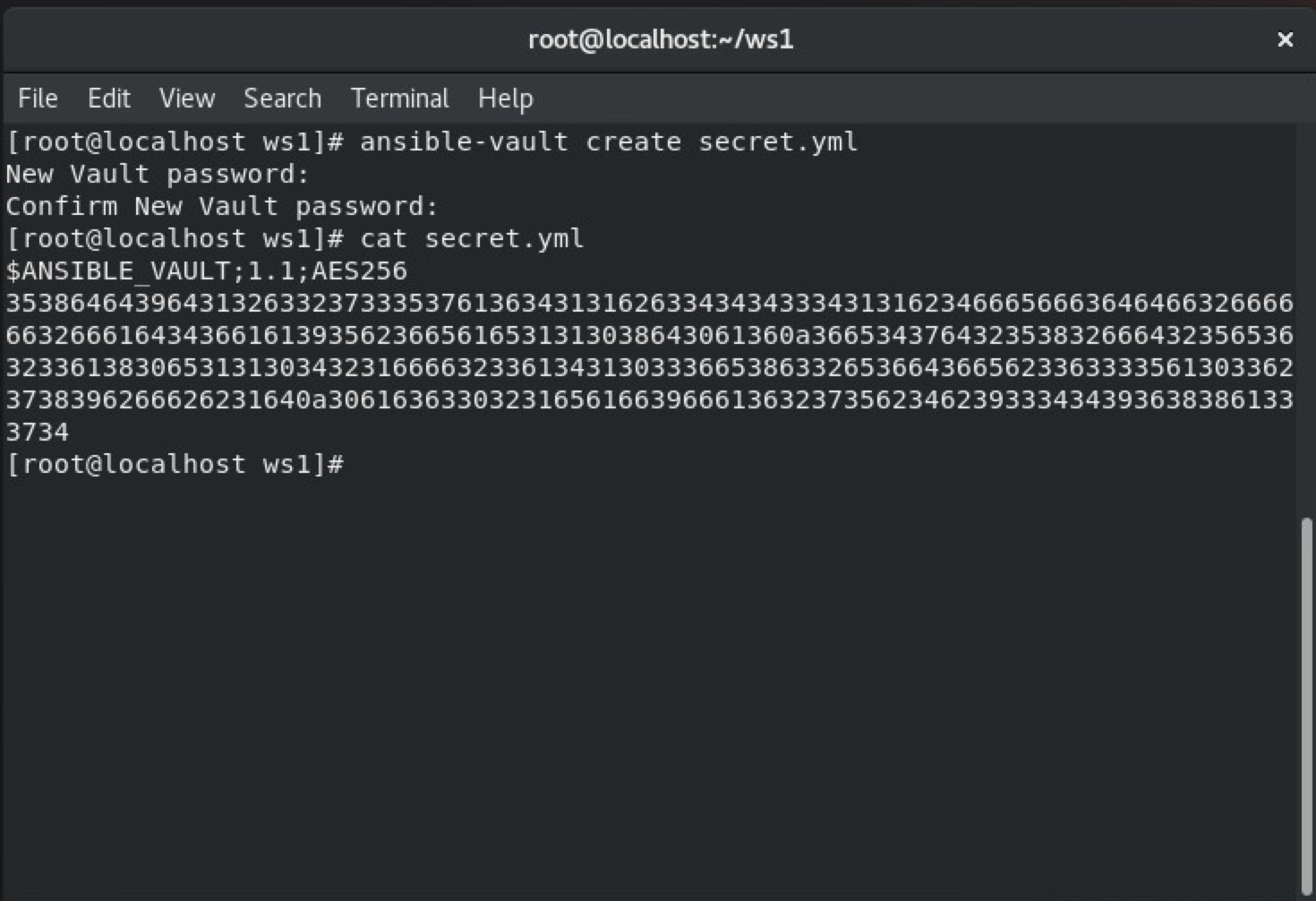The image size is (1316, 901).
Task: Open the File menu
Action: click(38, 99)
